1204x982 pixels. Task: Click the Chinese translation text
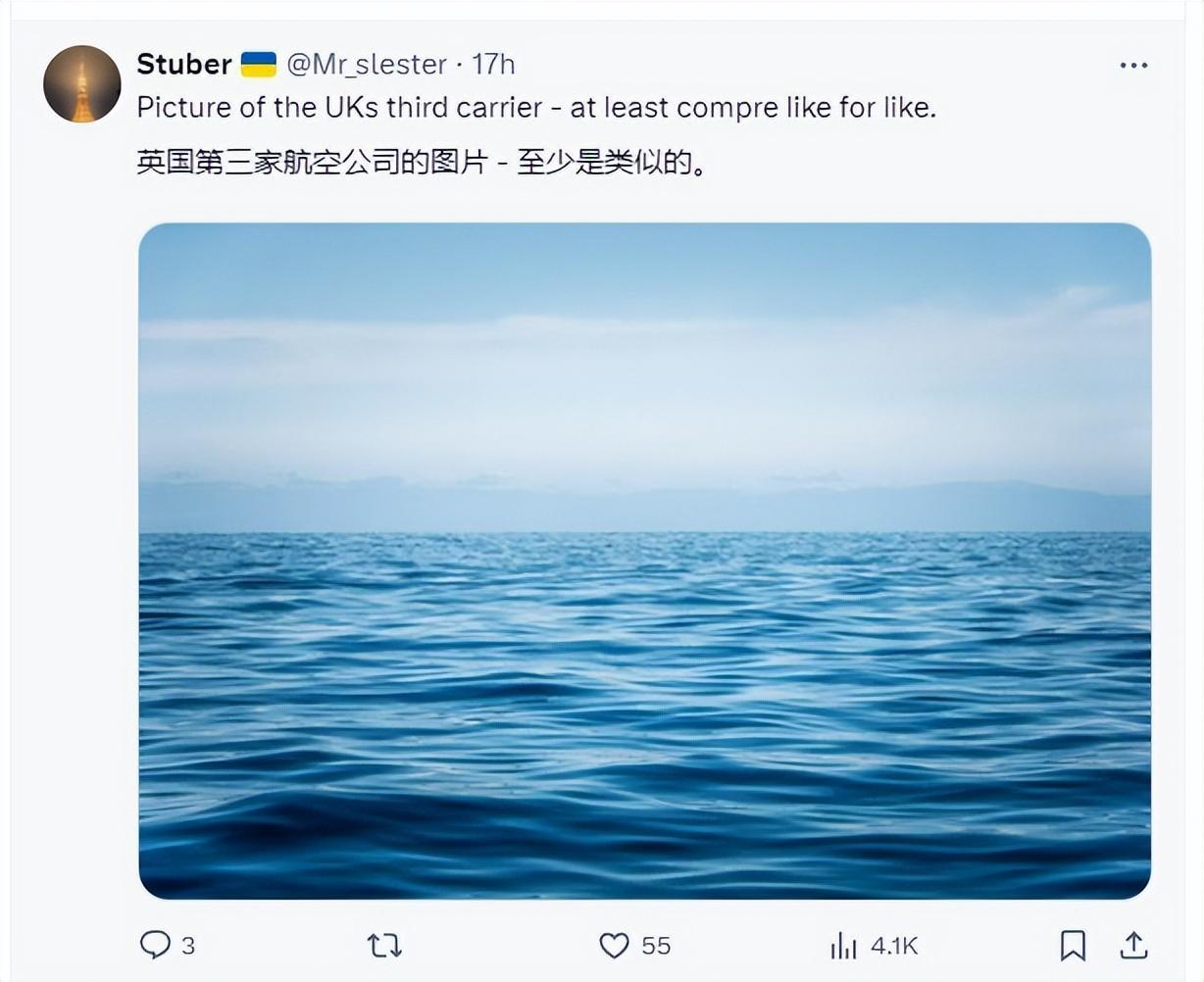[x=422, y=163]
